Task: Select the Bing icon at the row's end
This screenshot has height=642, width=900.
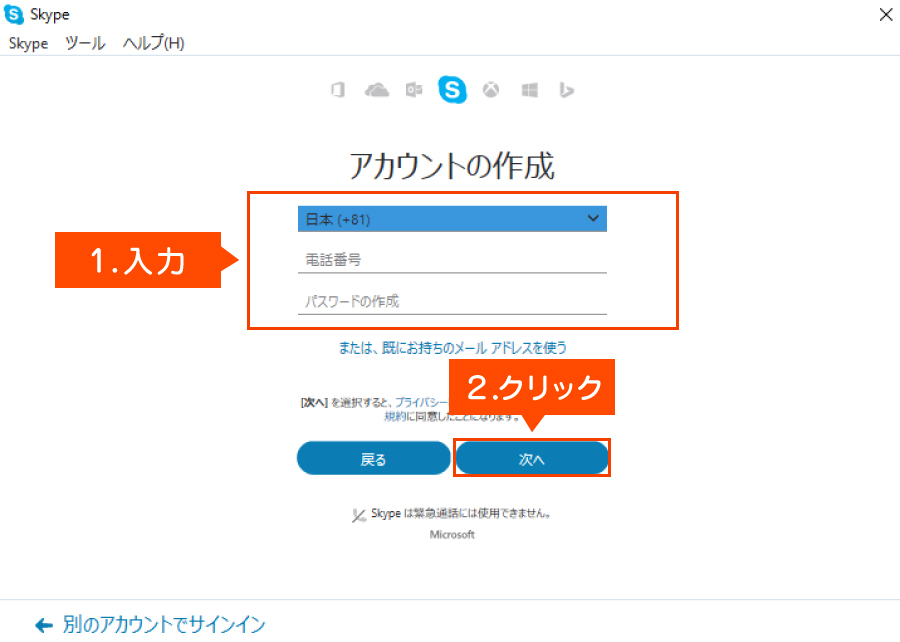Action: coord(566,90)
